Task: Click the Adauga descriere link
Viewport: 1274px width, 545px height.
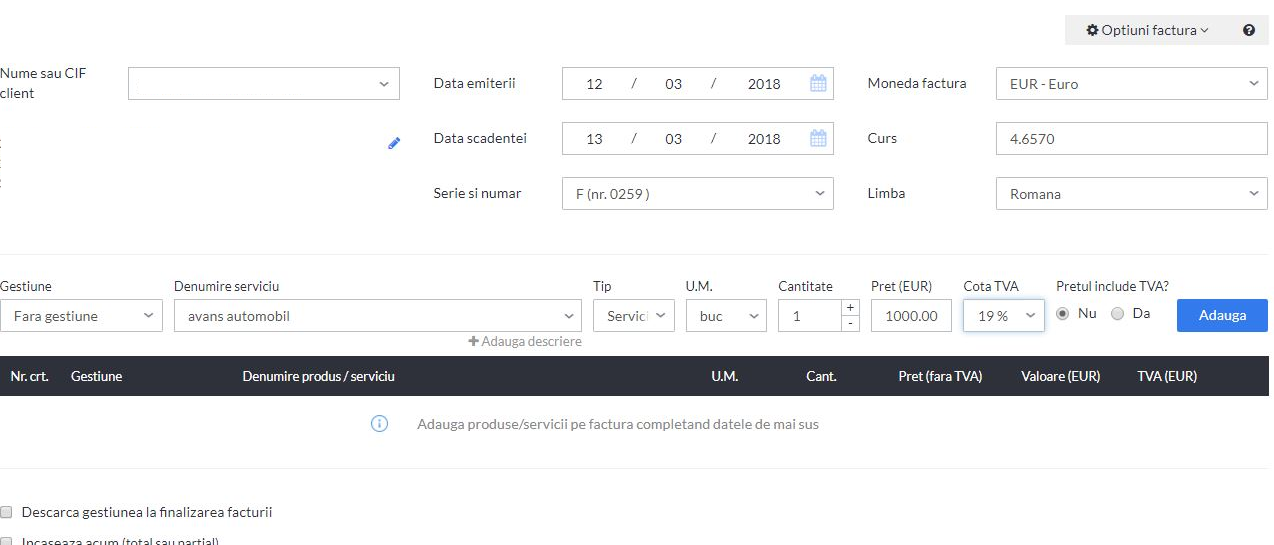Action: click(525, 341)
